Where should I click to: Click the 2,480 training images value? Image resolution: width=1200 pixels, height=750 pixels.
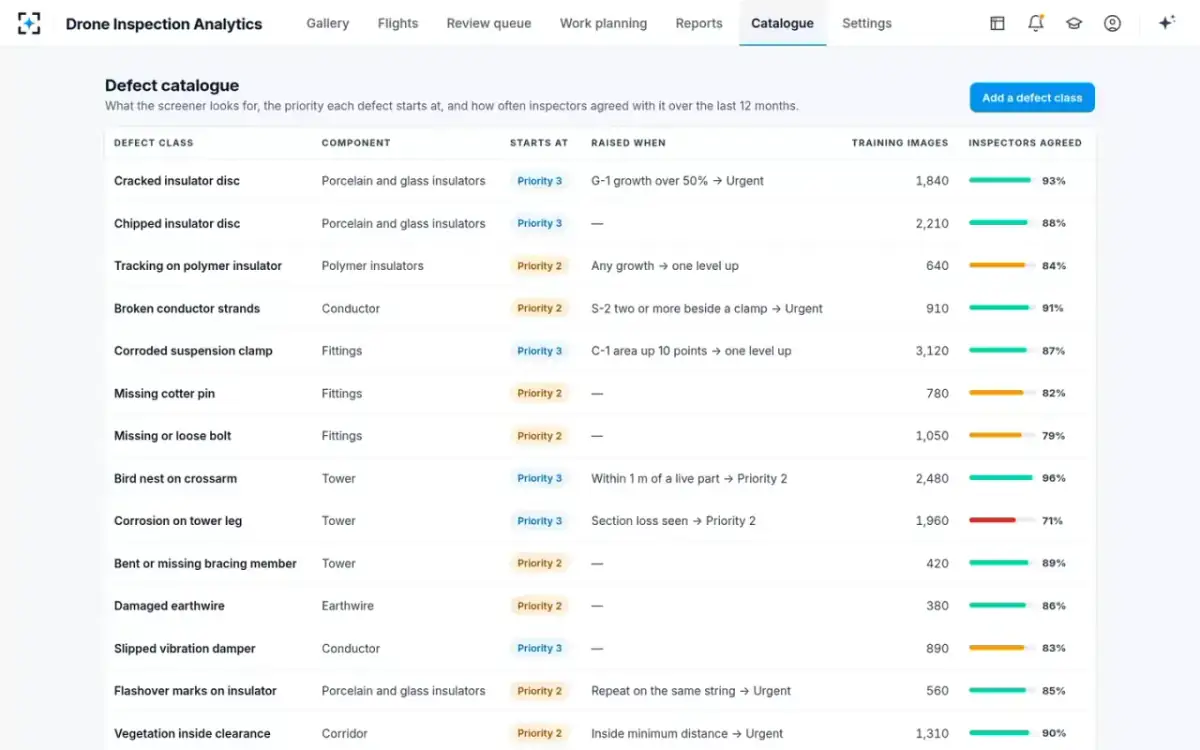point(932,478)
